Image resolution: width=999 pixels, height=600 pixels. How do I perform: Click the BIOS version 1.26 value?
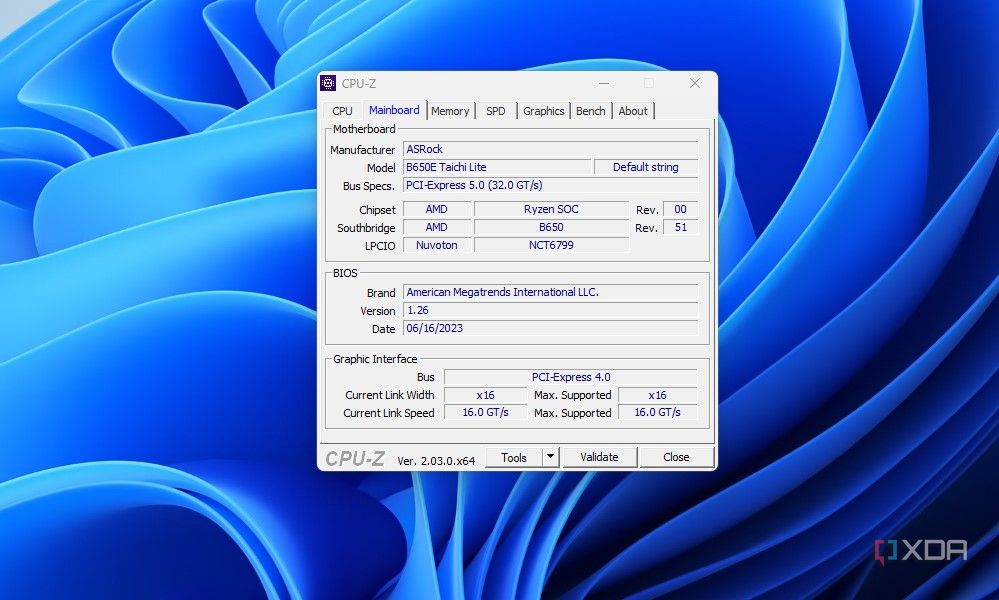point(550,310)
